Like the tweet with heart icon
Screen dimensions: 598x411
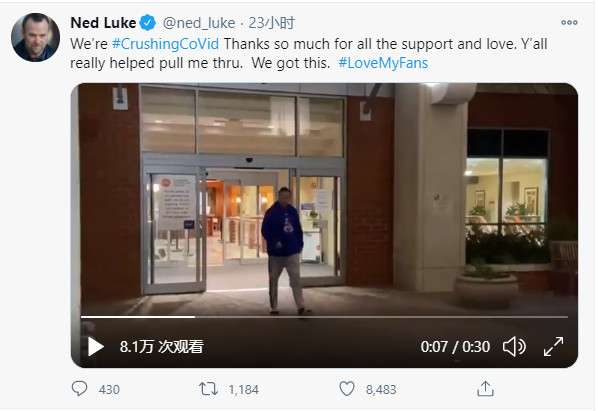[347, 389]
